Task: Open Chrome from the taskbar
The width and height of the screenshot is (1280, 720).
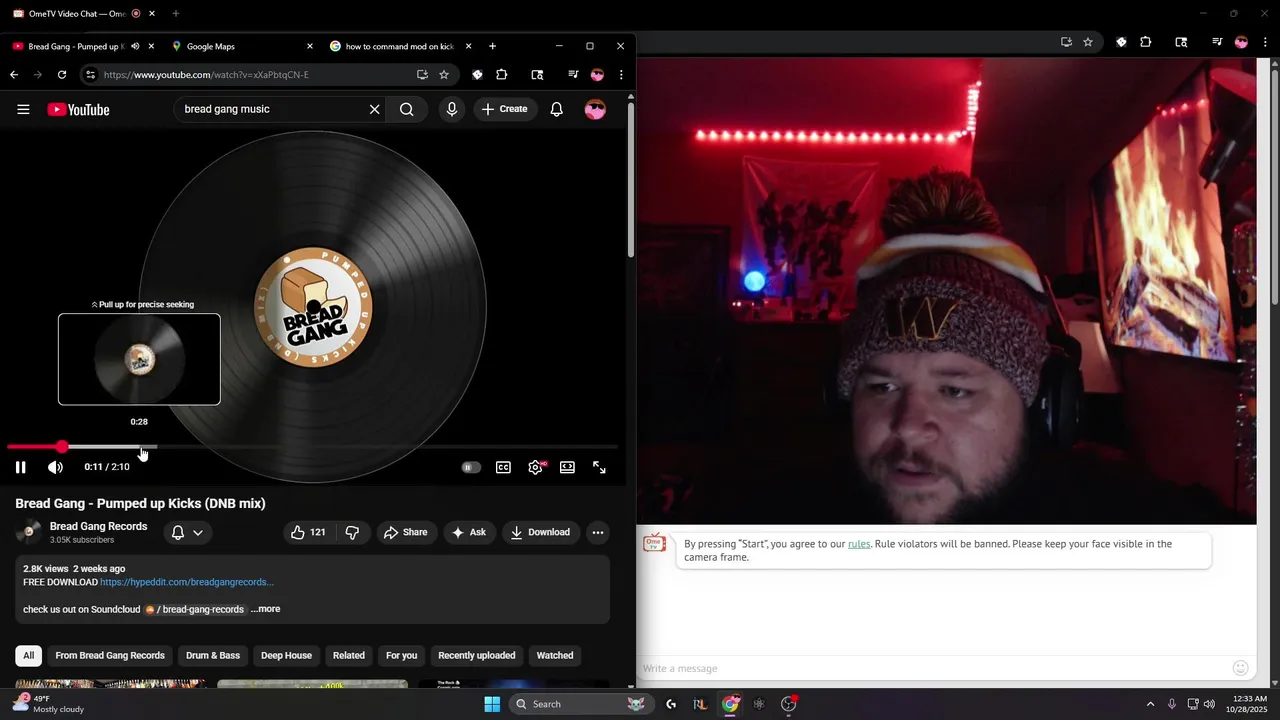Action: point(731,704)
